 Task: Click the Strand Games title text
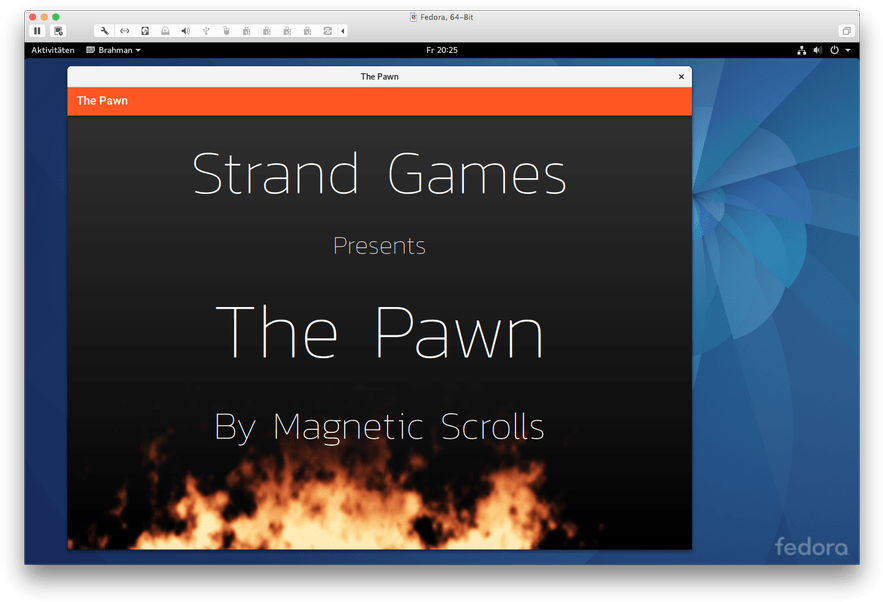pyautogui.click(x=379, y=173)
